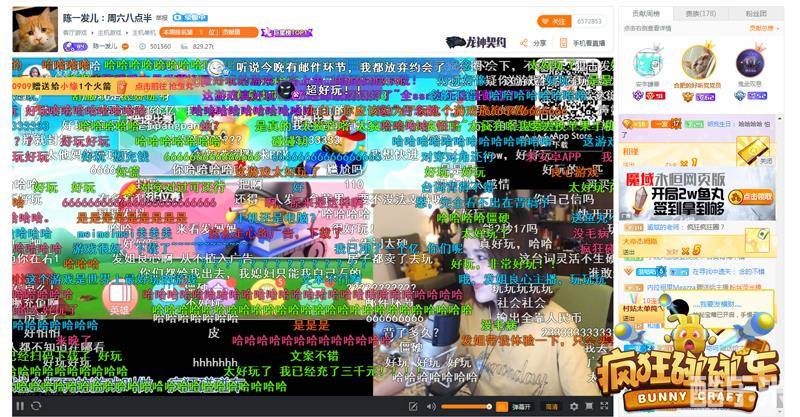Click the refresh stream icon
The width and height of the screenshot is (800, 417).
[36, 406]
